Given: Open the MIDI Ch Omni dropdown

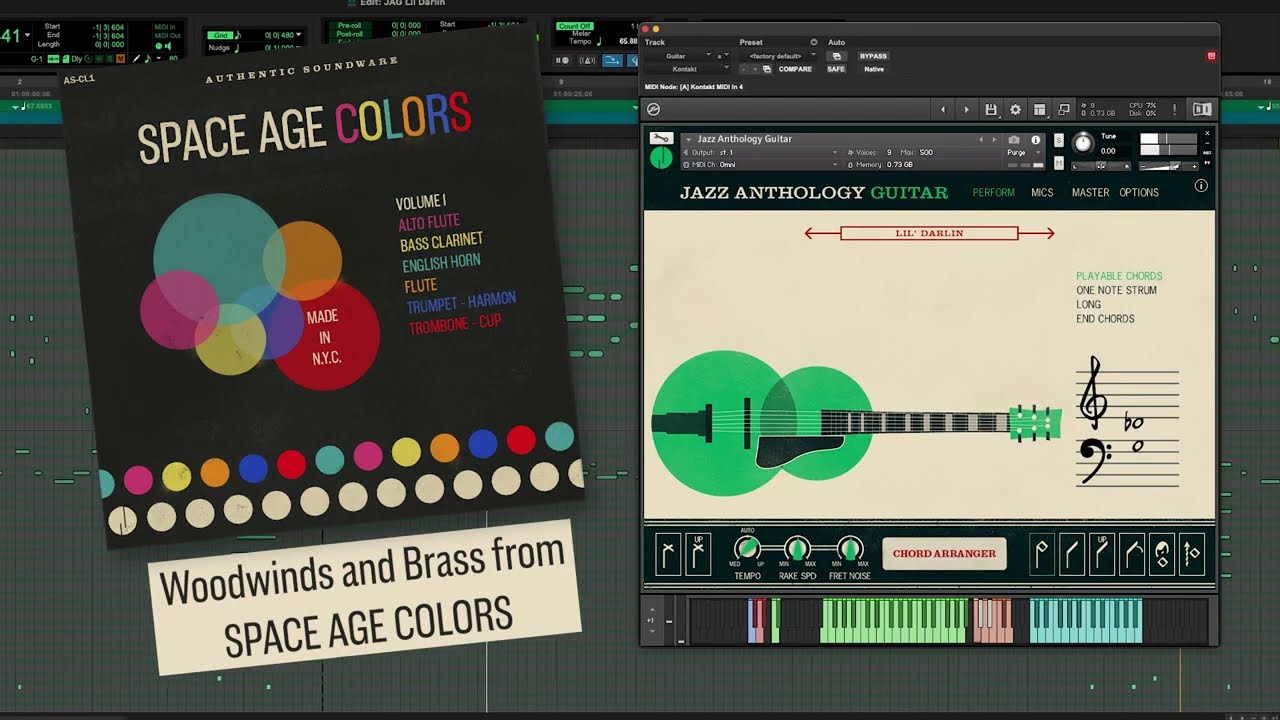Looking at the screenshot, I should [x=761, y=165].
